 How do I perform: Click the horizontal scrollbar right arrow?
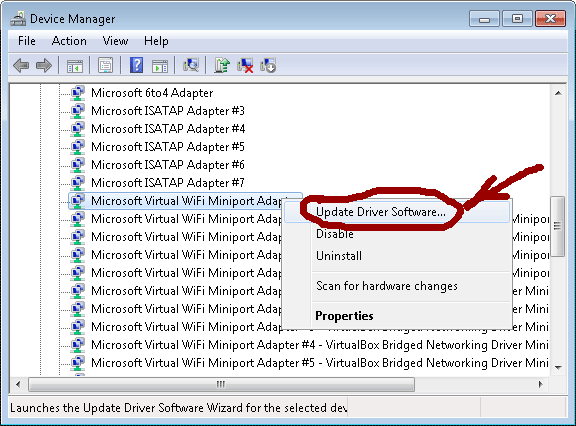(x=540, y=385)
